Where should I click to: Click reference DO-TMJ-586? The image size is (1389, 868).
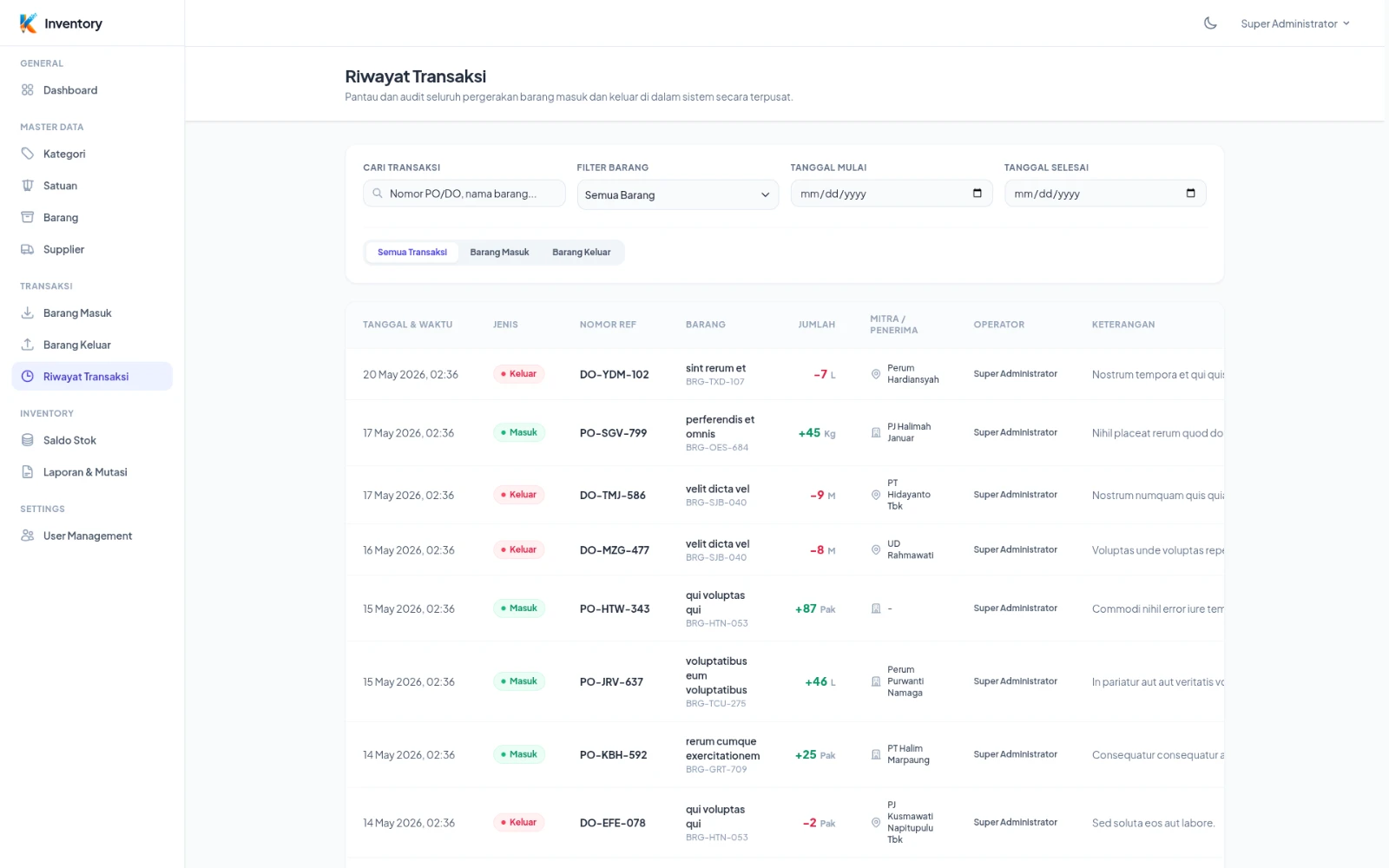click(x=613, y=496)
